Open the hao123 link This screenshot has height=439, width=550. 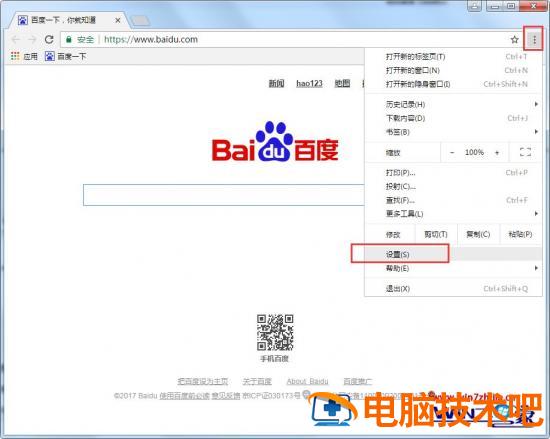pos(309,83)
